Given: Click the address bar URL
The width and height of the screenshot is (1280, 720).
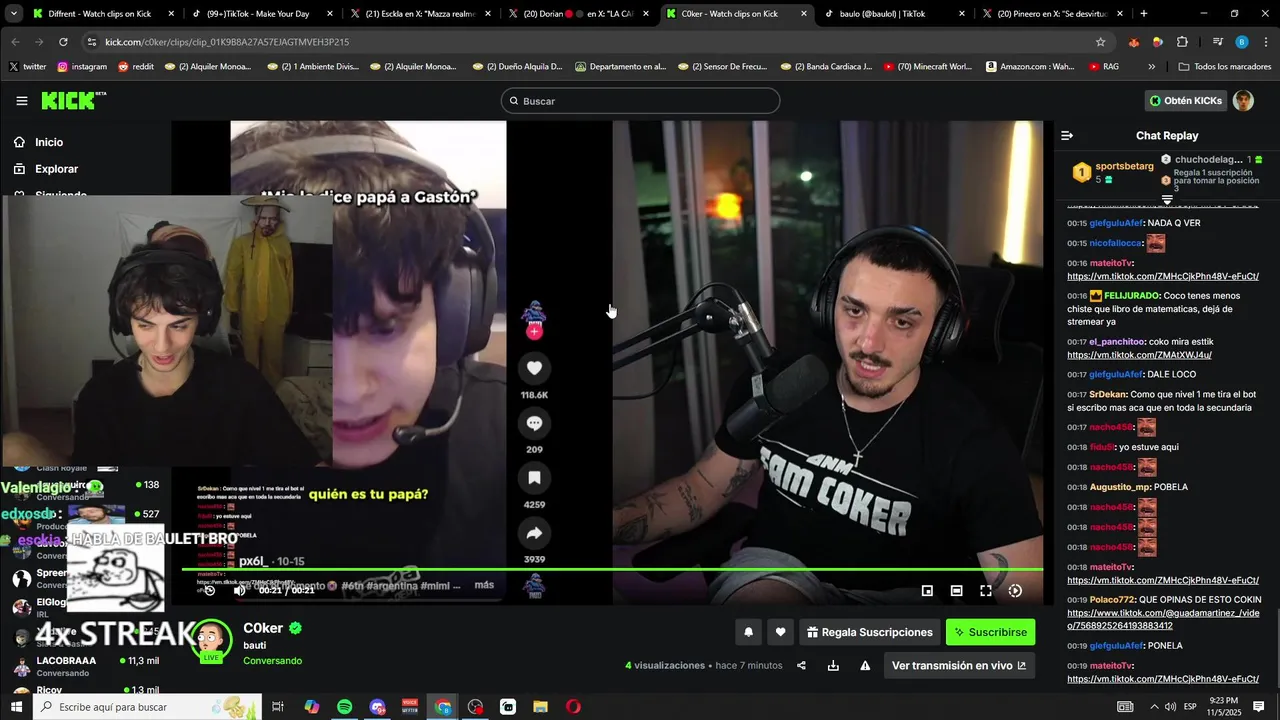Looking at the screenshot, I should point(227,42).
